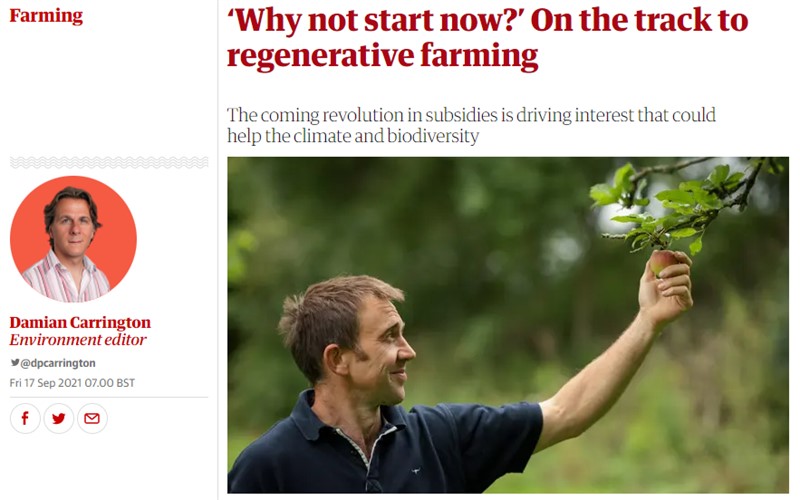Click the Fri 17 Sep 2021 publication date

[x=72, y=383]
